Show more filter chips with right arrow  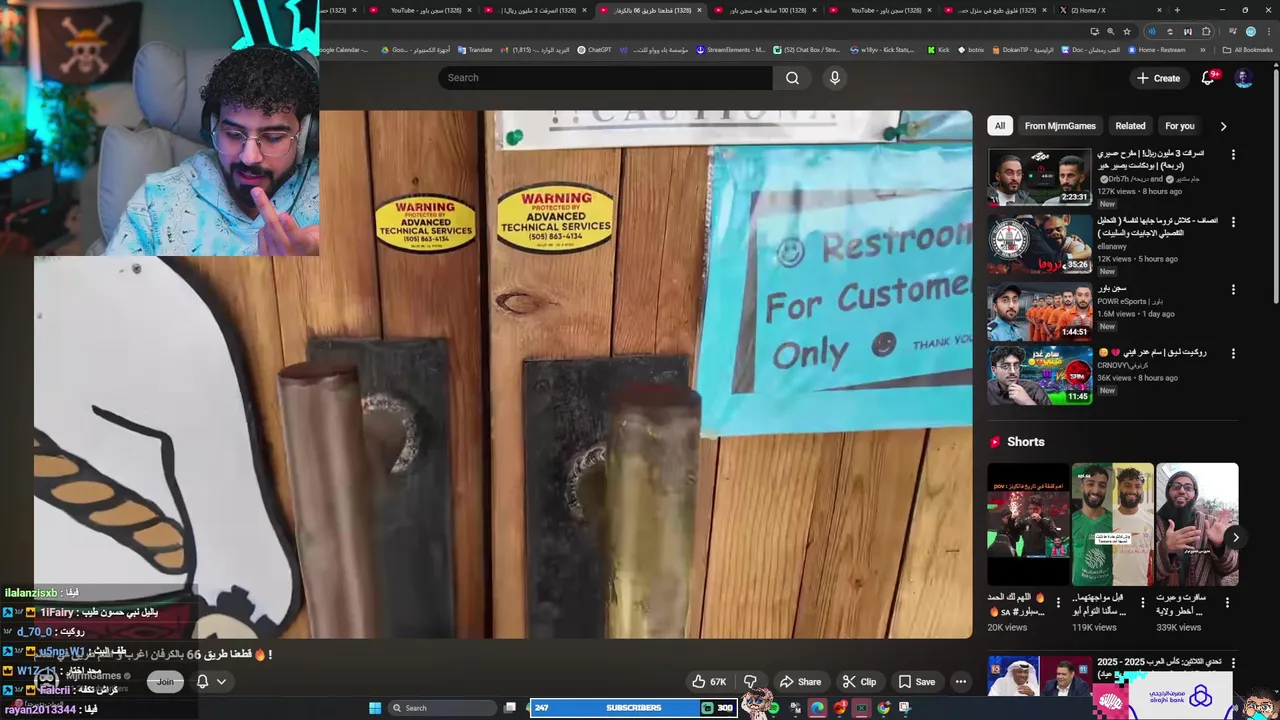coord(1223,126)
